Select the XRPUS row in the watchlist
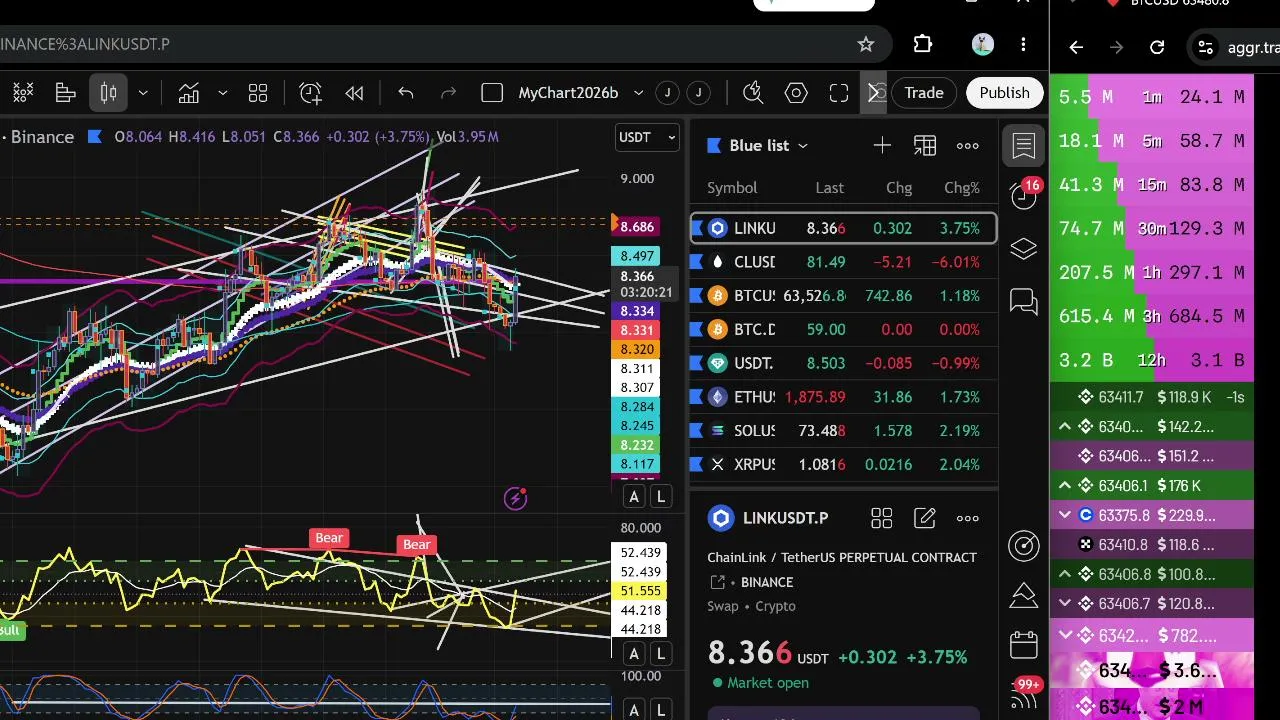The height and width of the screenshot is (720, 1280). click(x=844, y=465)
